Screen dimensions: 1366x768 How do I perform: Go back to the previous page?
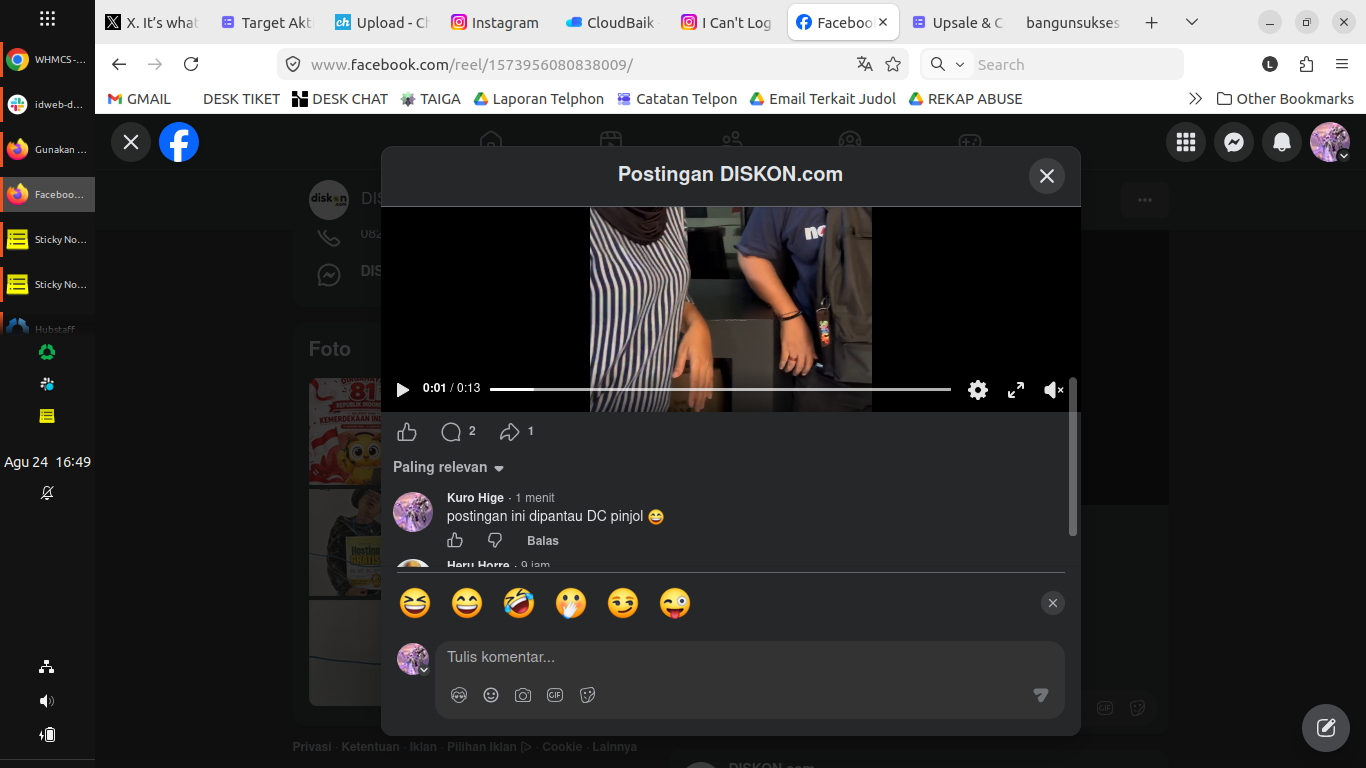[x=119, y=64]
